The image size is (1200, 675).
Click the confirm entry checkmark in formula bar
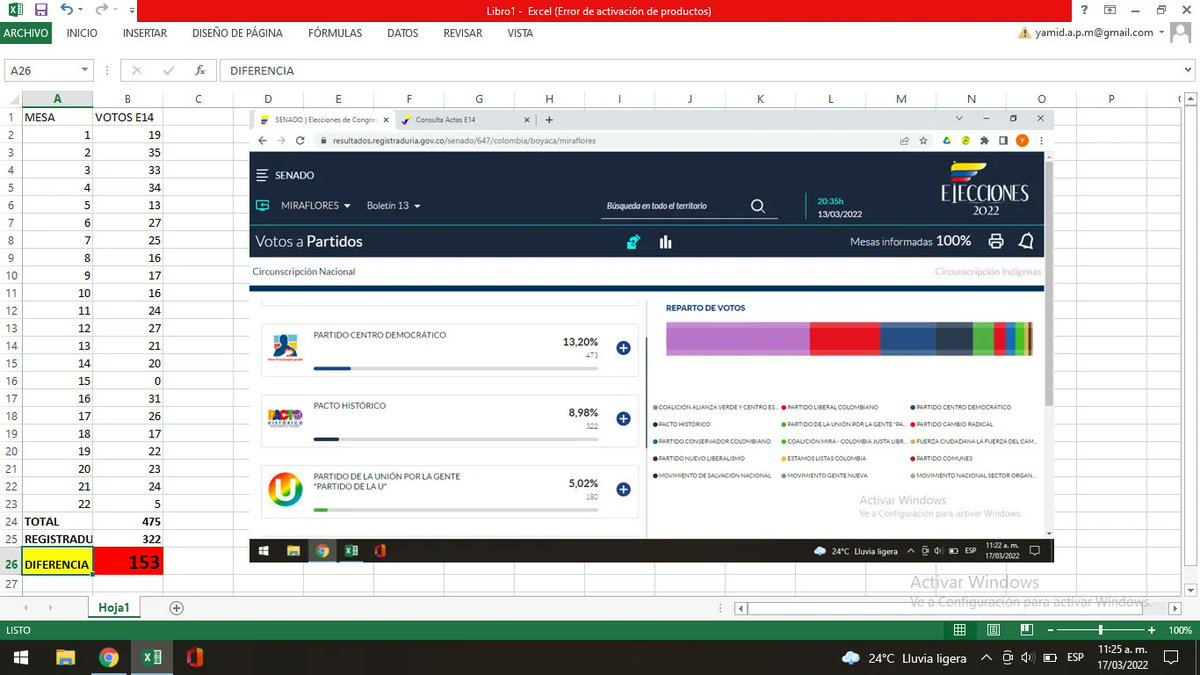coord(168,71)
